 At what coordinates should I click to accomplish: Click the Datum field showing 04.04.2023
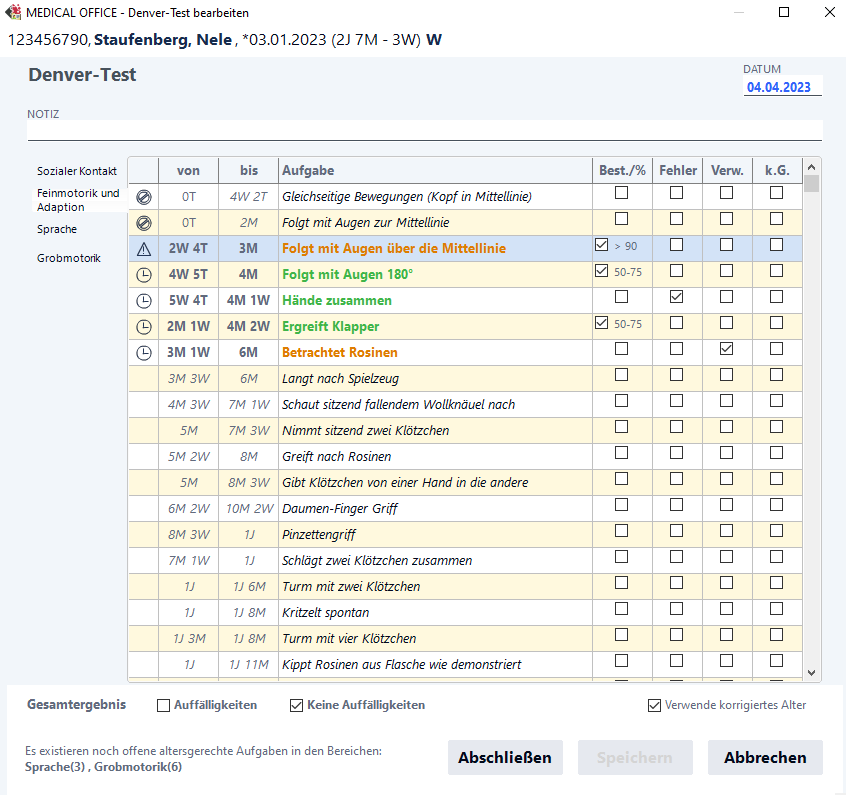(x=781, y=87)
